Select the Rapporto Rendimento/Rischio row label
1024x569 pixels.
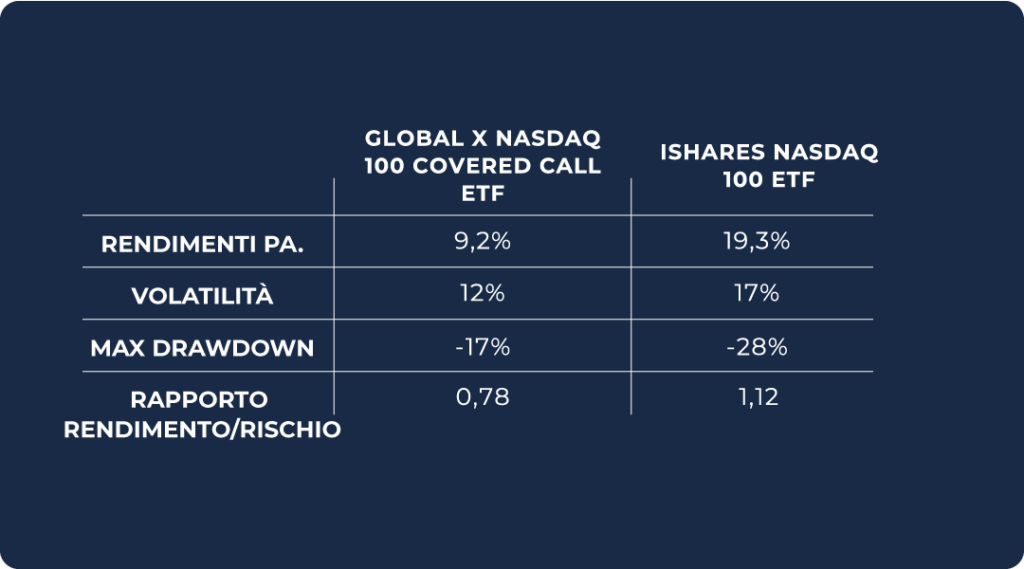pos(202,414)
